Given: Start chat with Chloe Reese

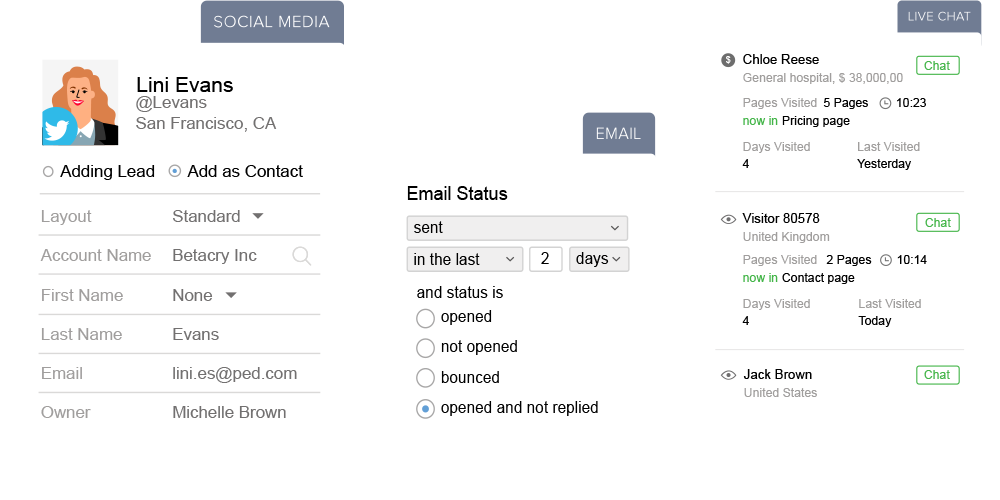Looking at the screenshot, I should tap(938, 66).
